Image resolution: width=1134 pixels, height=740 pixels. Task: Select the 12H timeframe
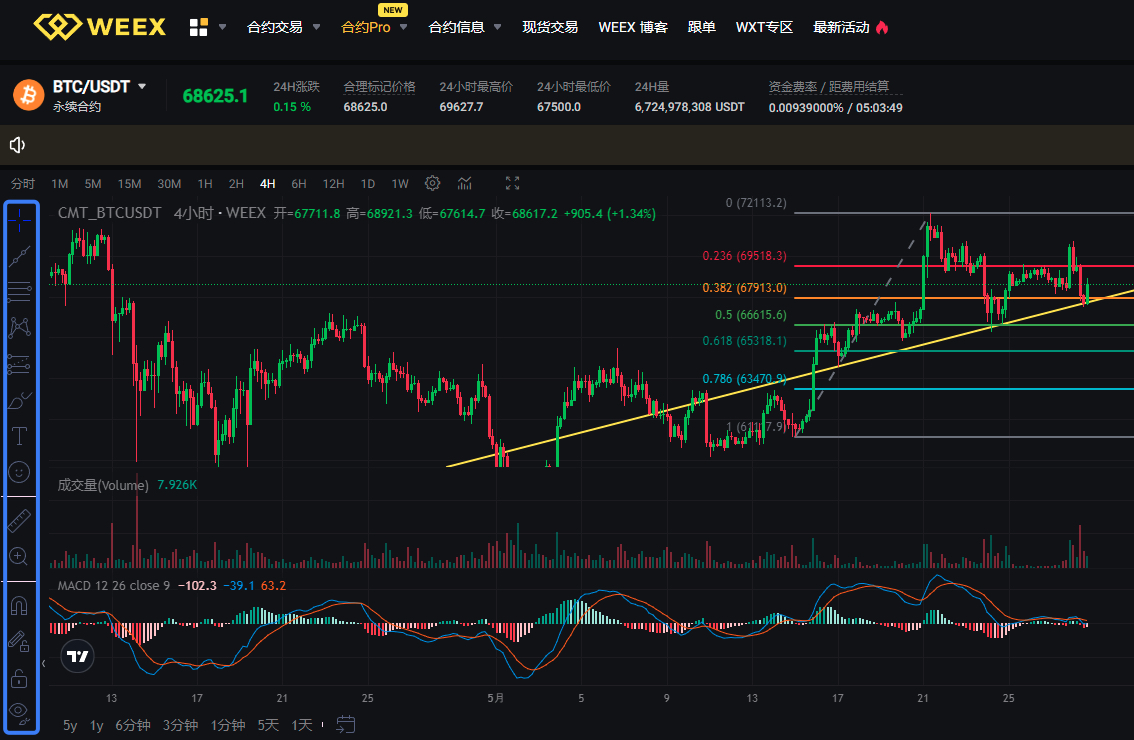[333, 184]
